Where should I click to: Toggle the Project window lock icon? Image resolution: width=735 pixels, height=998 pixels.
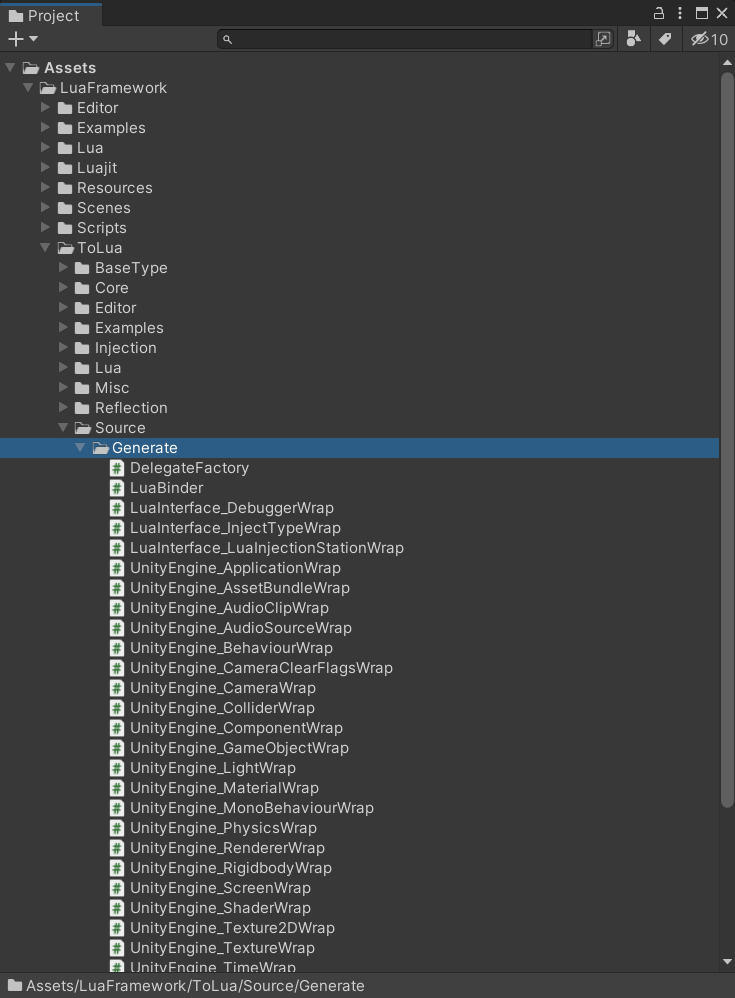[x=659, y=13]
